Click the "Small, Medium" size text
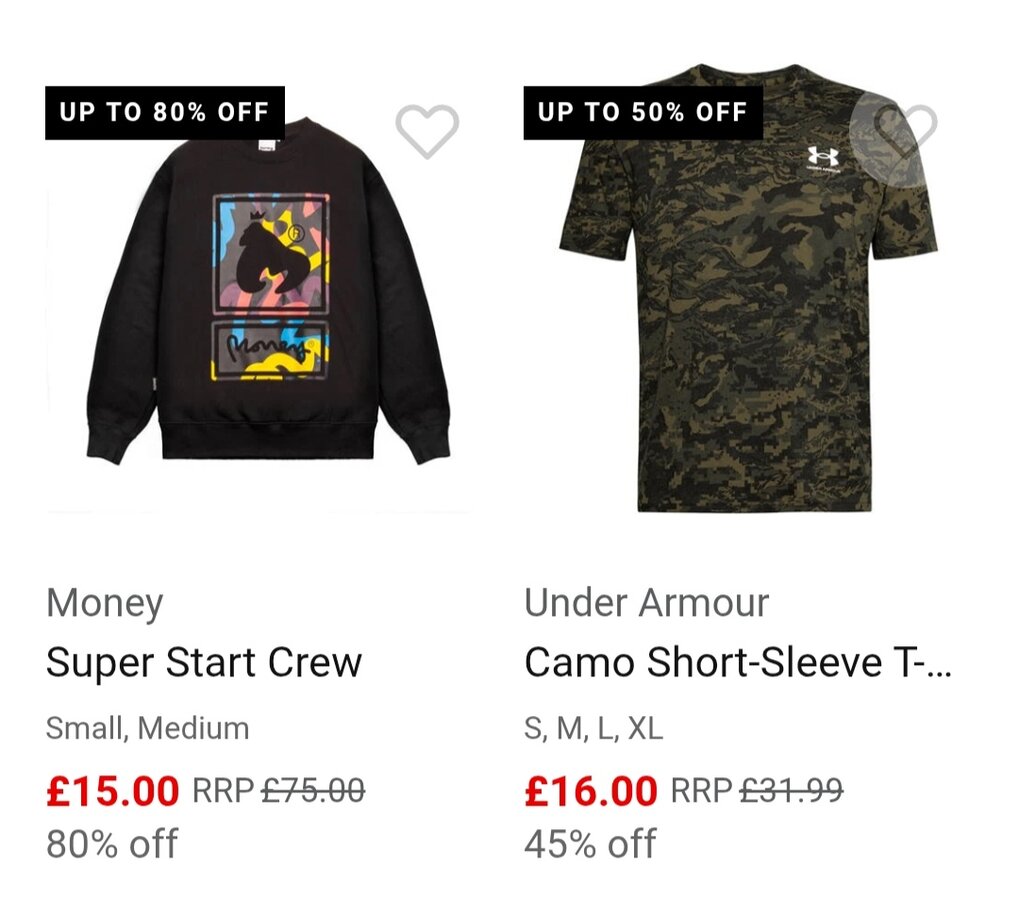 [148, 728]
